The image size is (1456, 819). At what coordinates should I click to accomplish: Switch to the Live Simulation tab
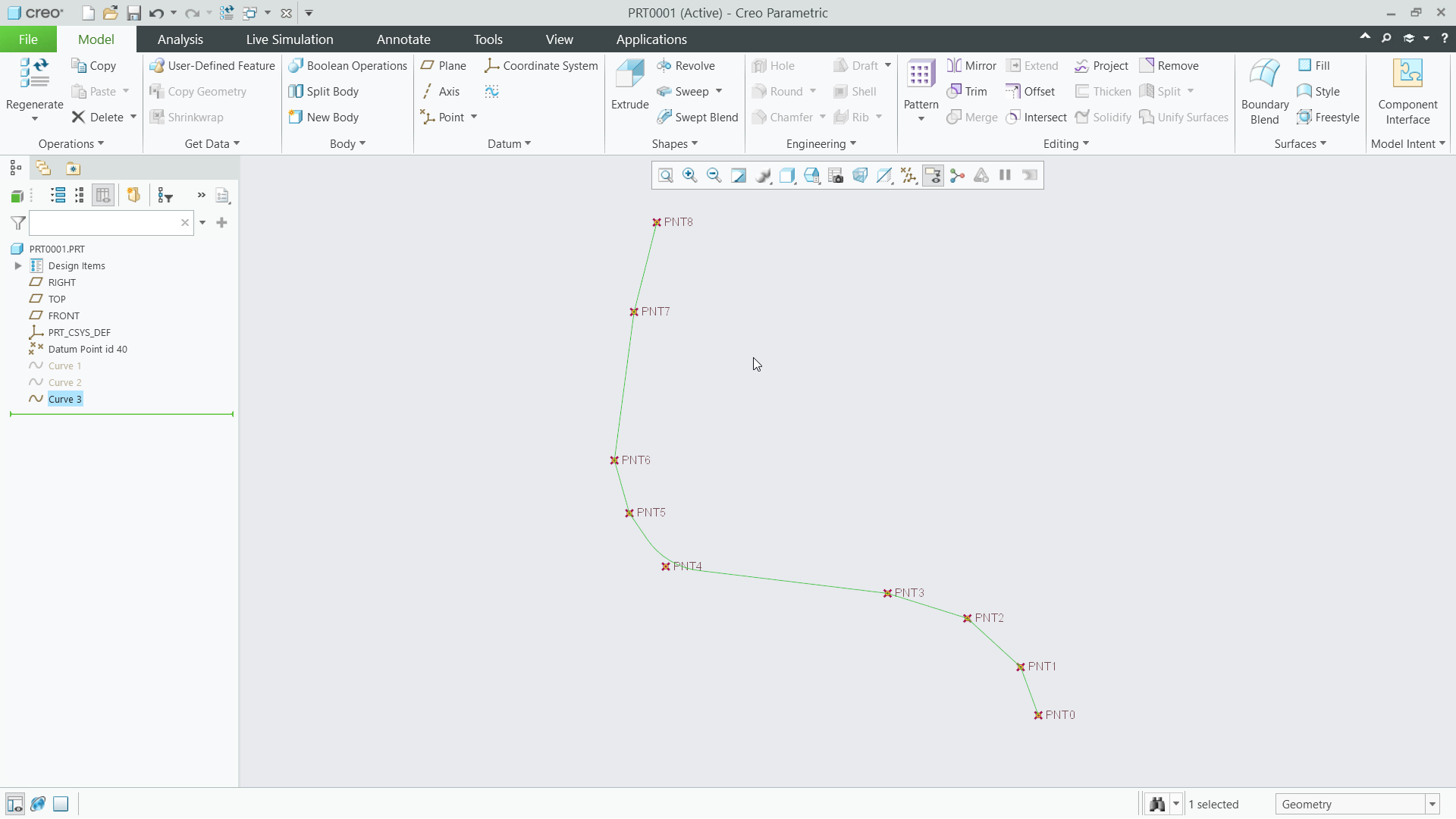tap(290, 39)
